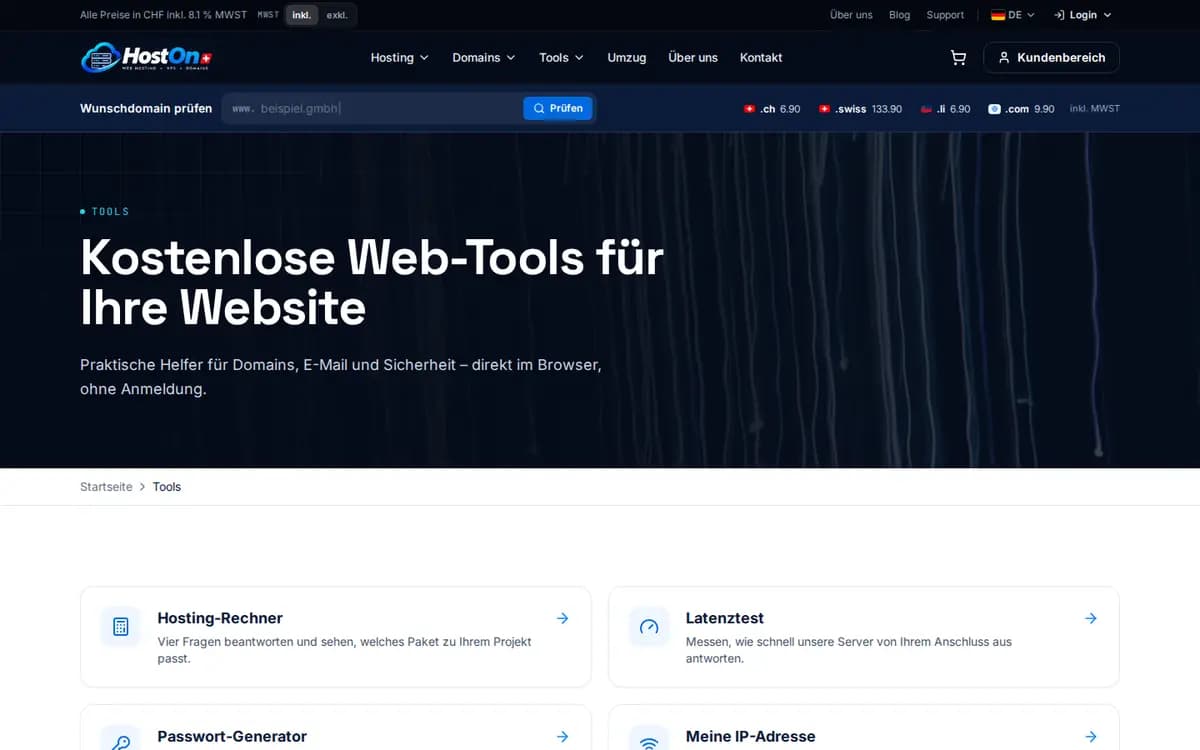Select the .com 9.90 domain price

coord(1021,109)
